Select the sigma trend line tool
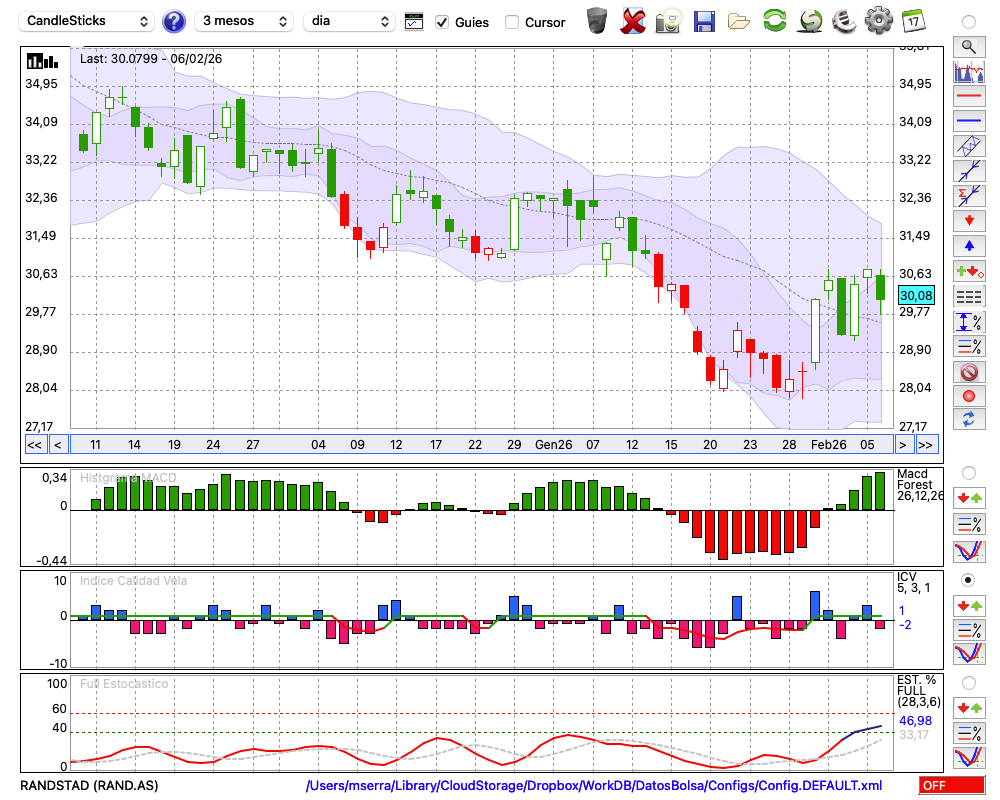The image size is (1000, 800). click(969, 196)
